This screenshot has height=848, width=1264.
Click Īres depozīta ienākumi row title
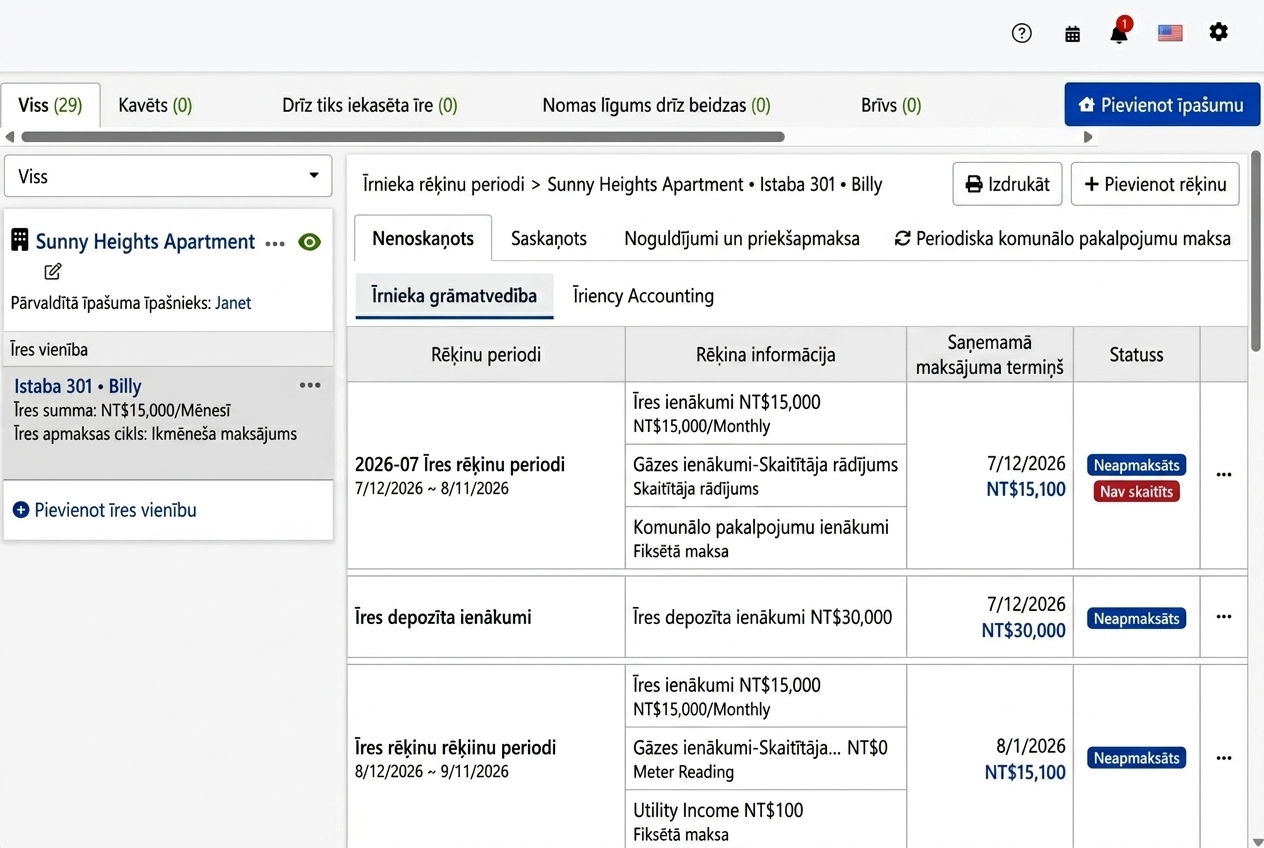[443, 617]
